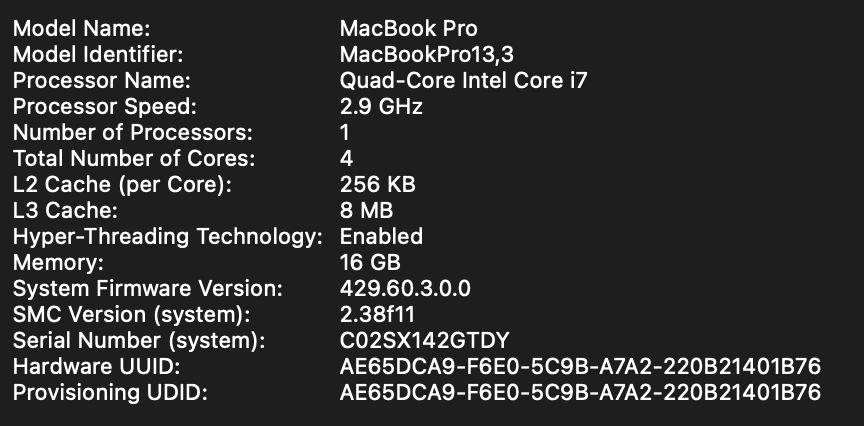This screenshot has width=864, height=426.
Task: Select the Provisioning UDID label
Action: [110, 392]
